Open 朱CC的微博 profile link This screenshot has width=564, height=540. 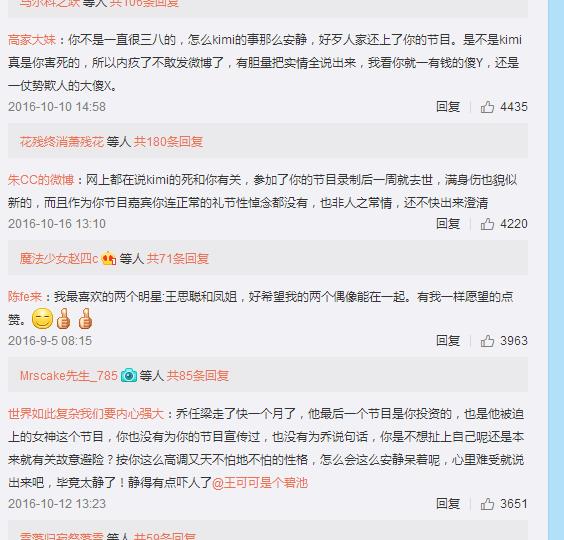41,180
